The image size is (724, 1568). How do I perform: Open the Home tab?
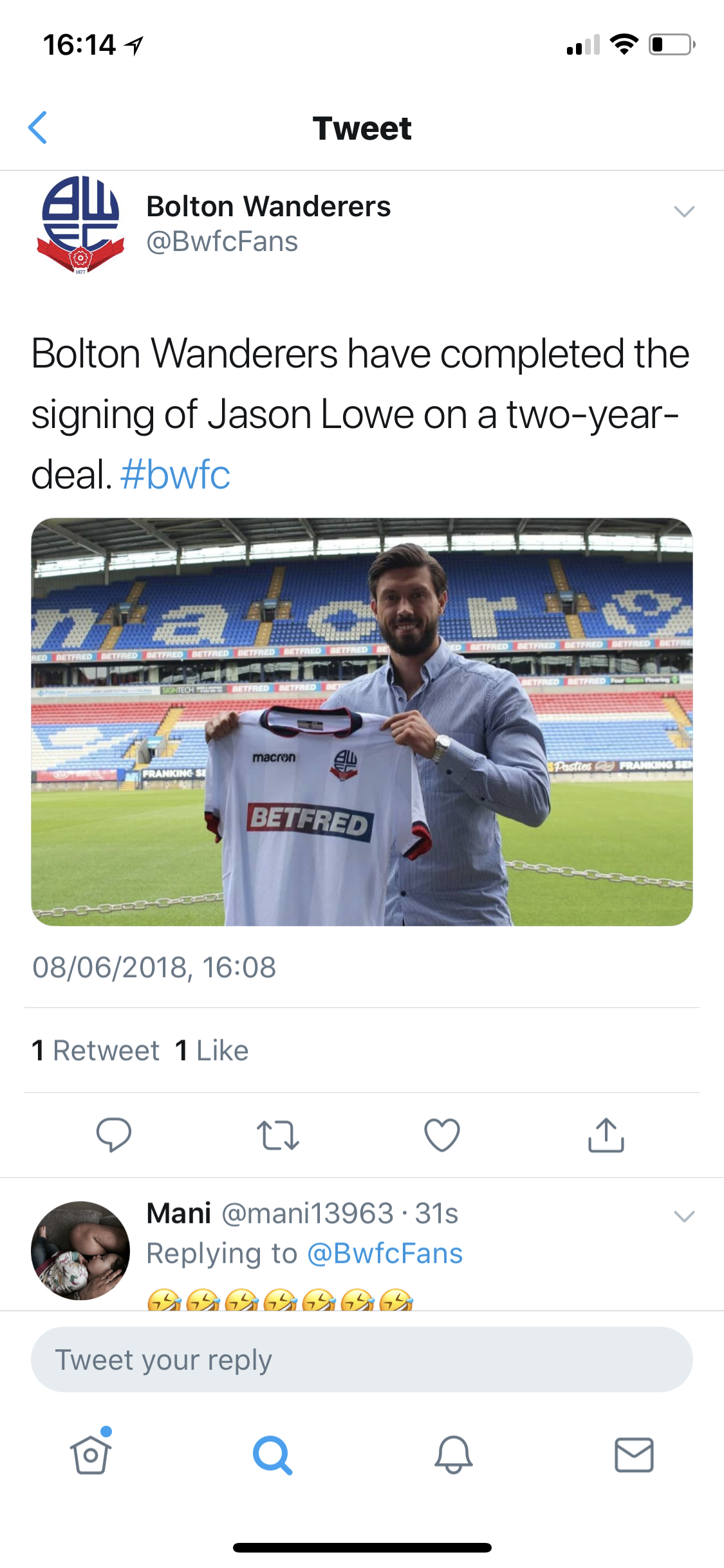tap(91, 1455)
